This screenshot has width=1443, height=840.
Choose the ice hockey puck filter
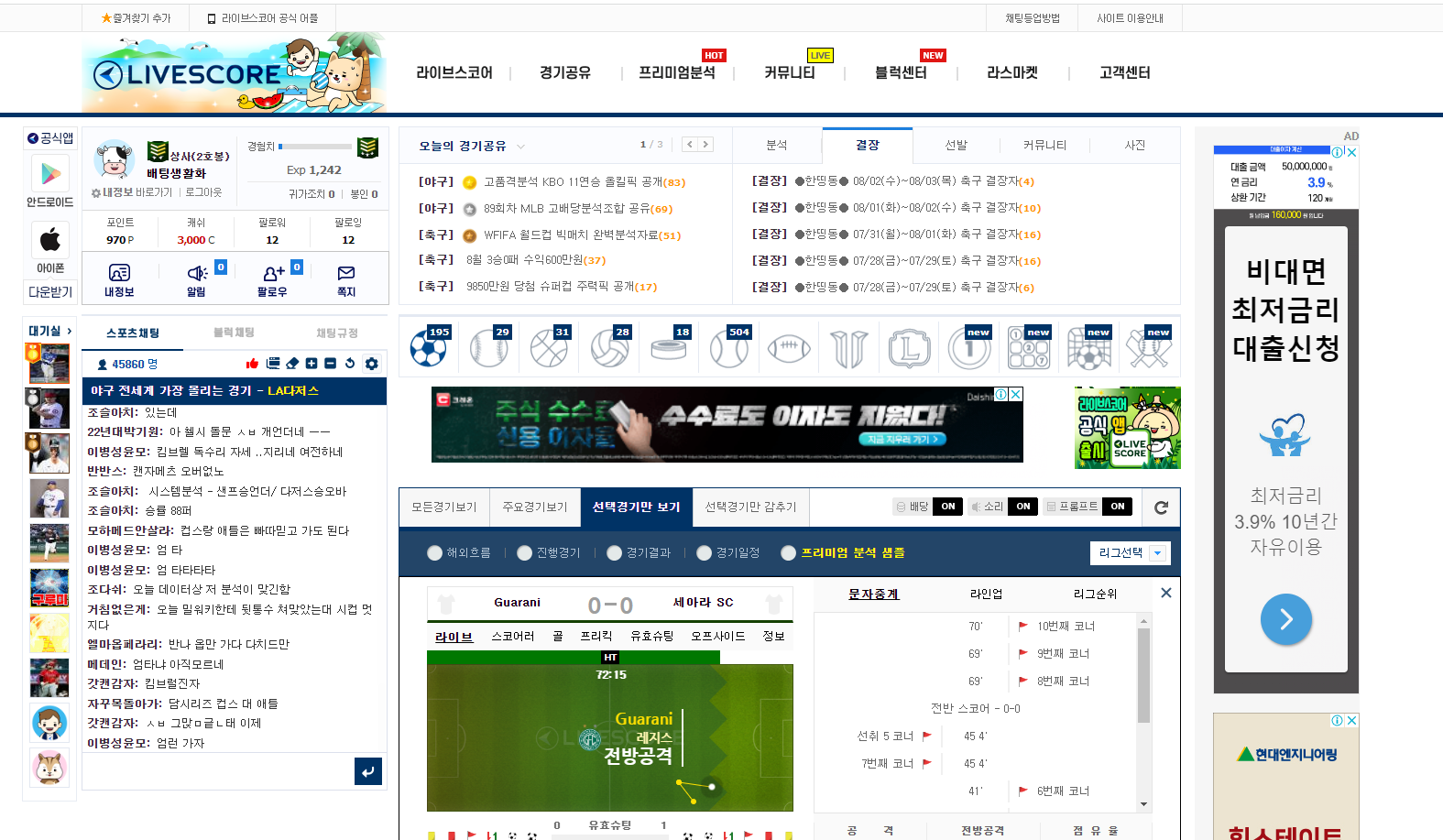coord(669,348)
